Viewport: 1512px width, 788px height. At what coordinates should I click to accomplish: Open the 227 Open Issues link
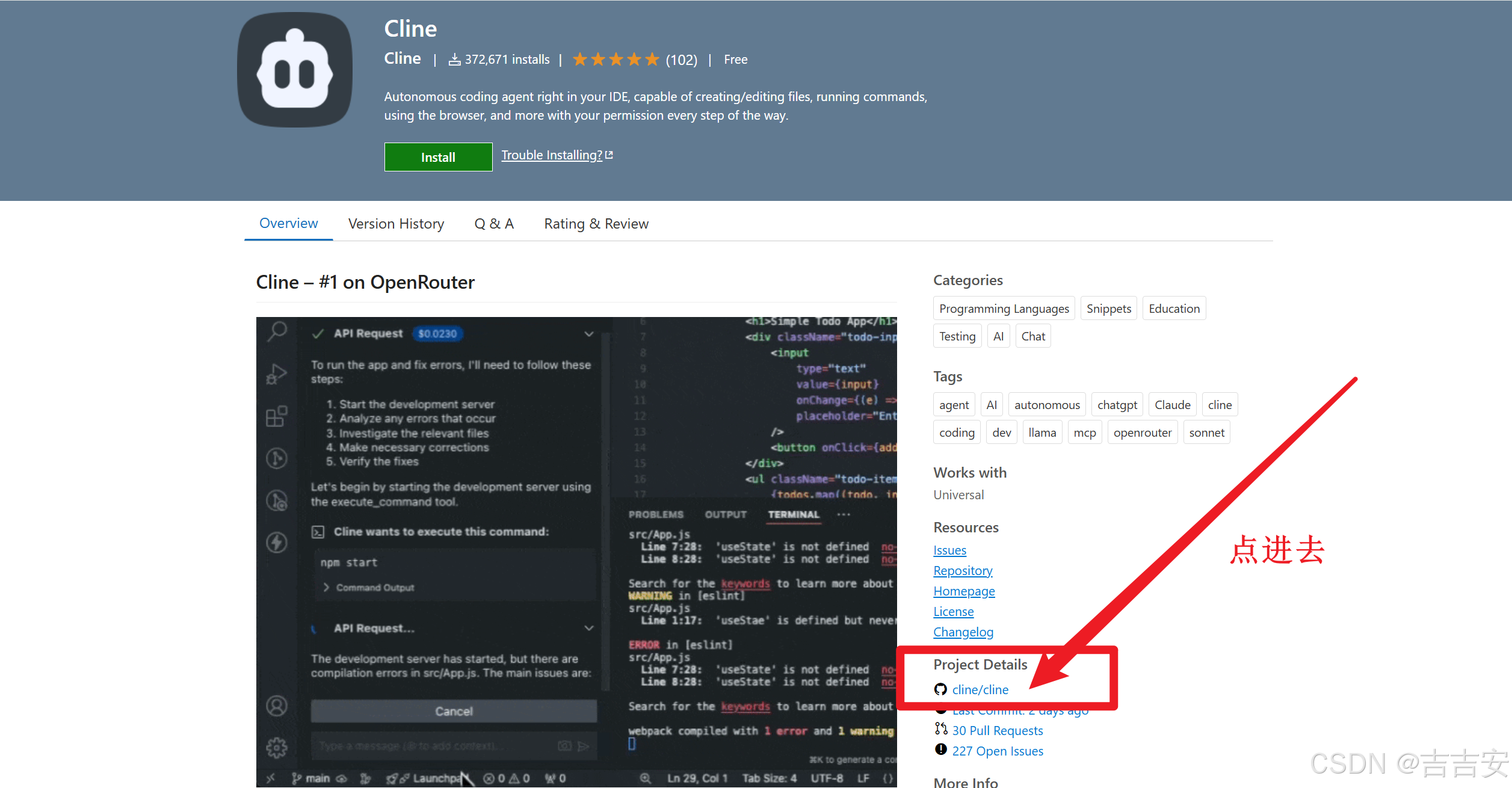pyautogui.click(x=997, y=751)
